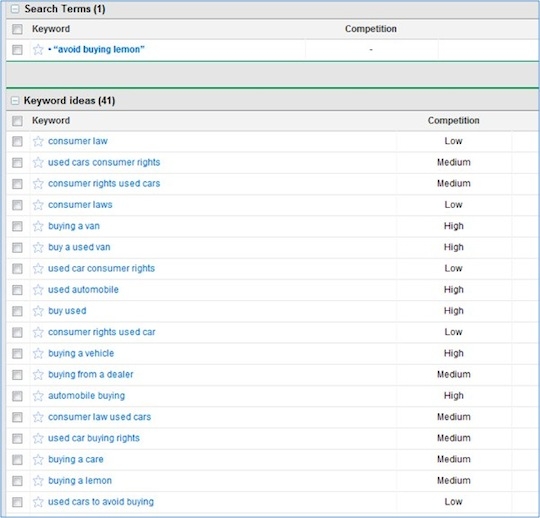Star the buy a used van keyword
Screen dimensions: 540x518
pyautogui.click(x=38, y=247)
